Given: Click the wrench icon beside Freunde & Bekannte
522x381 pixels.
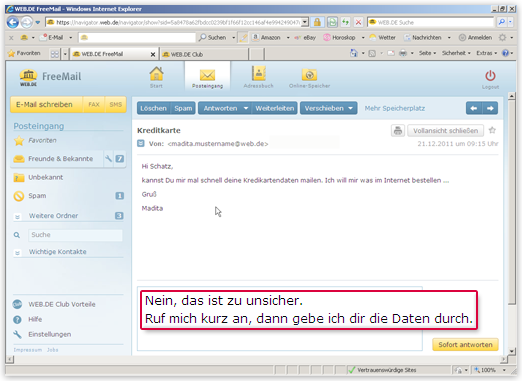Looking at the screenshot, I should [108, 159].
